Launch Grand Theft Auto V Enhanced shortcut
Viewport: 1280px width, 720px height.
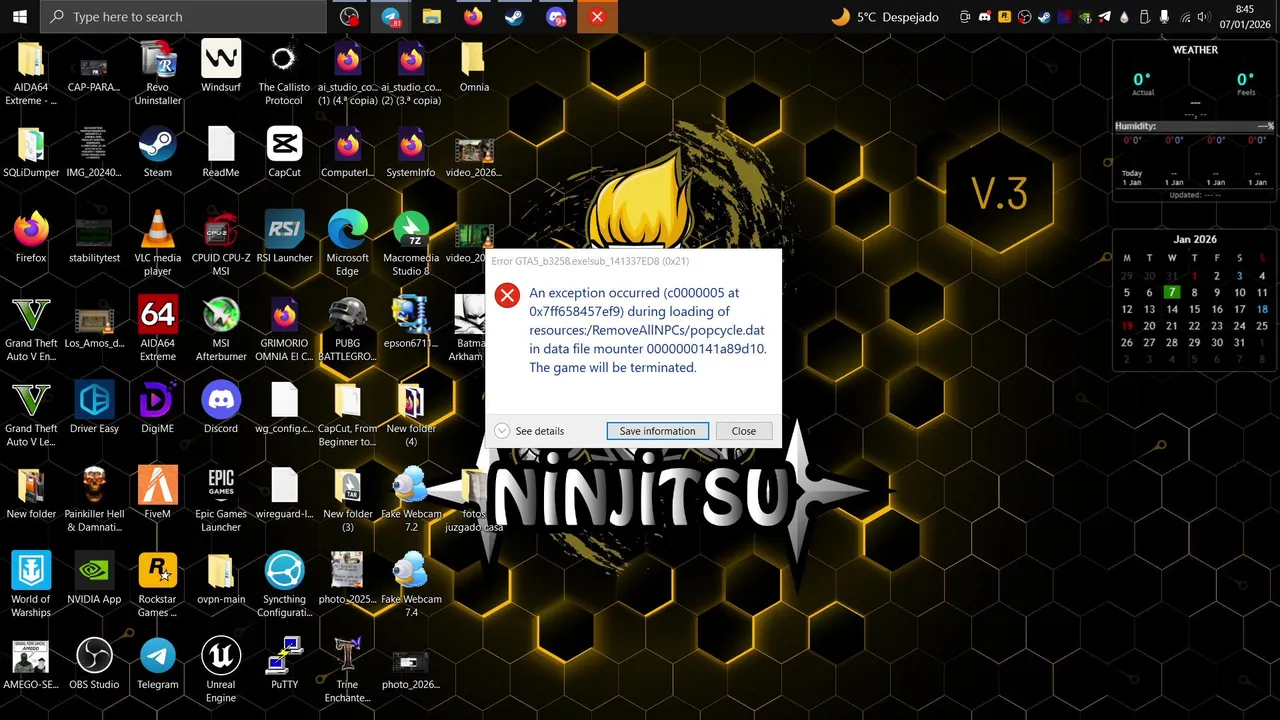tap(31, 329)
